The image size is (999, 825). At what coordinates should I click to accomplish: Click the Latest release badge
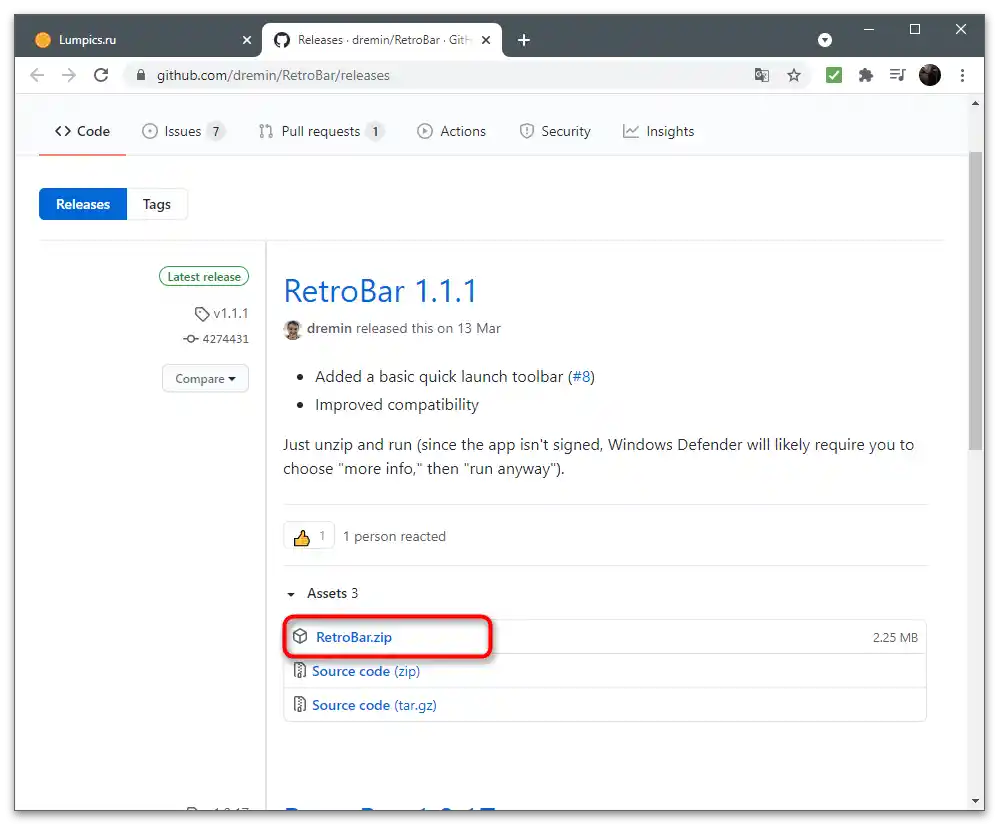pyautogui.click(x=204, y=276)
